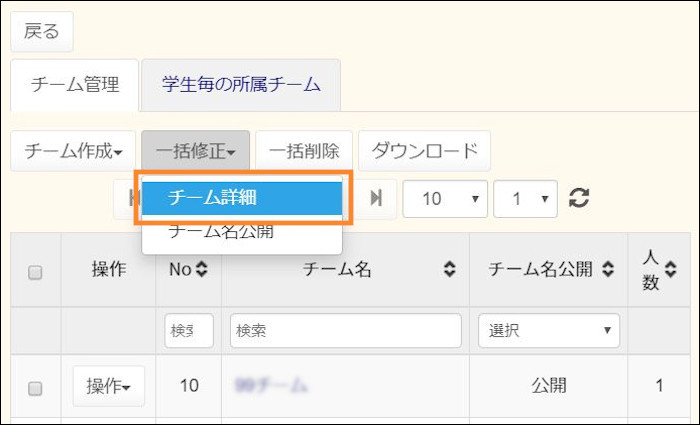The image size is (700, 425).
Task: Click the 一括削除 button
Action: 304,152
